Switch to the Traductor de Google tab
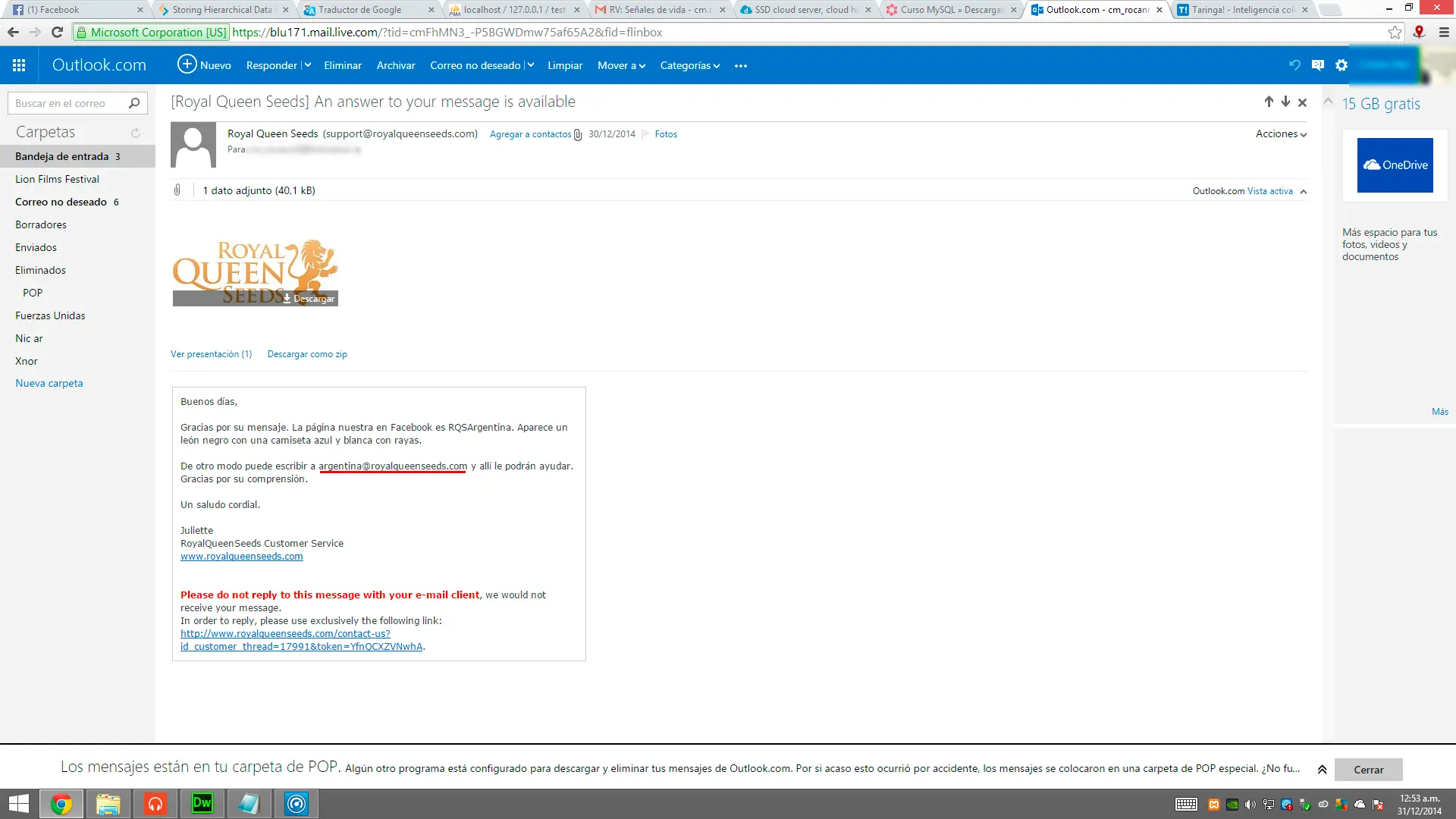The width and height of the screenshot is (1456, 819). tap(369, 10)
